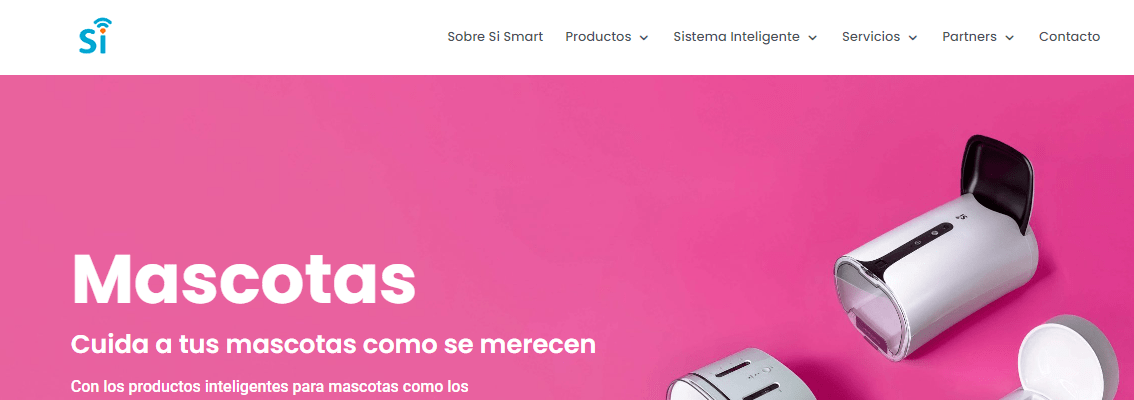Click the Si Smart logo

click(95, 36)
